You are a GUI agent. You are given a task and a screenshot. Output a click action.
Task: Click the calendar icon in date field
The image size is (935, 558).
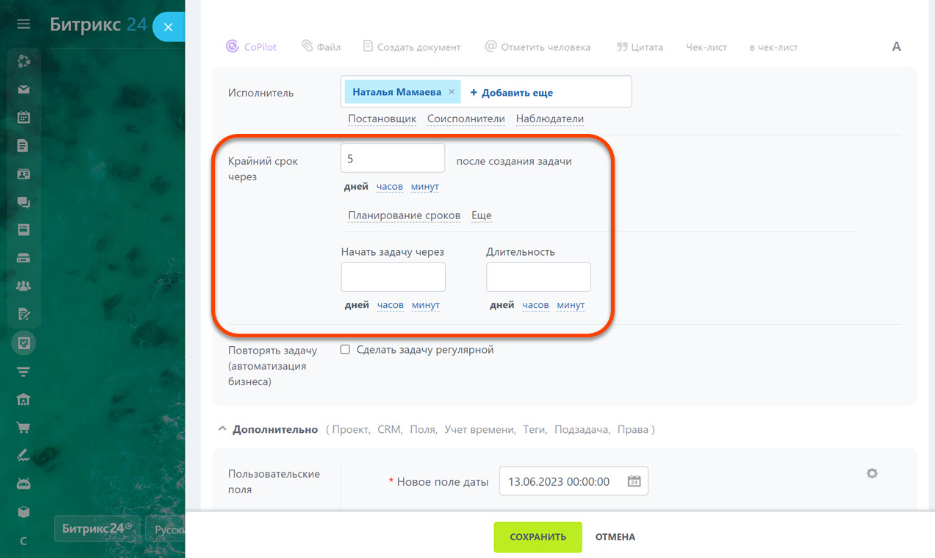click(x=634, y=481)
